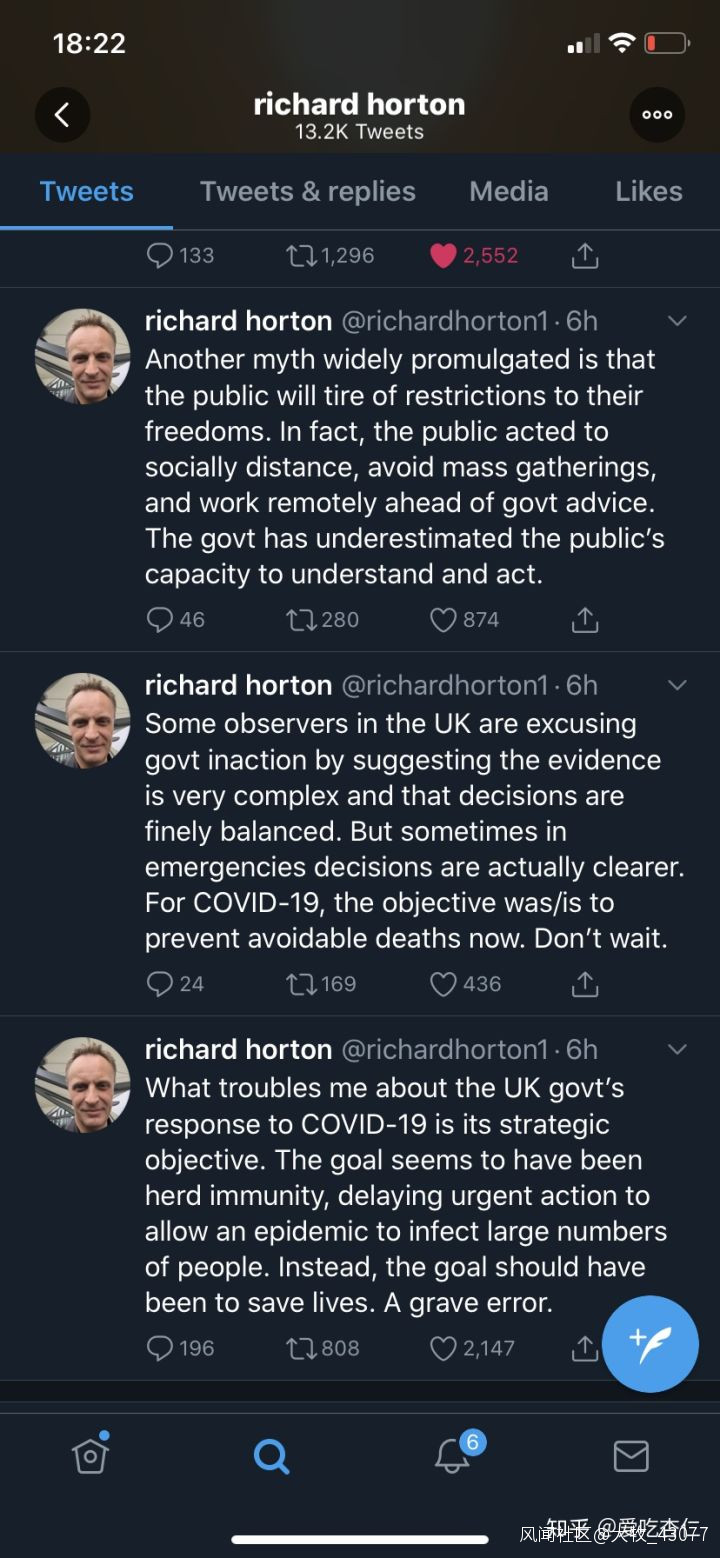Viewport: 720px width, 1558px height.
Task: Open the Likes tab
Action: (648, 191)
